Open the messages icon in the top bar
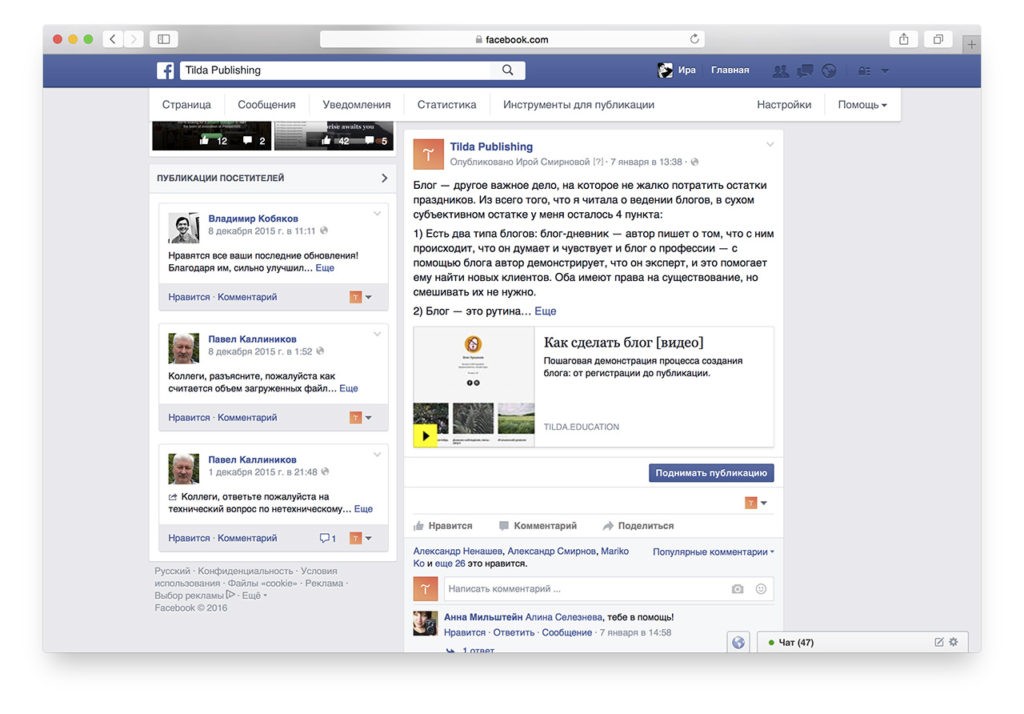Viewport: 1024px width, 714px height. (805, 71)
